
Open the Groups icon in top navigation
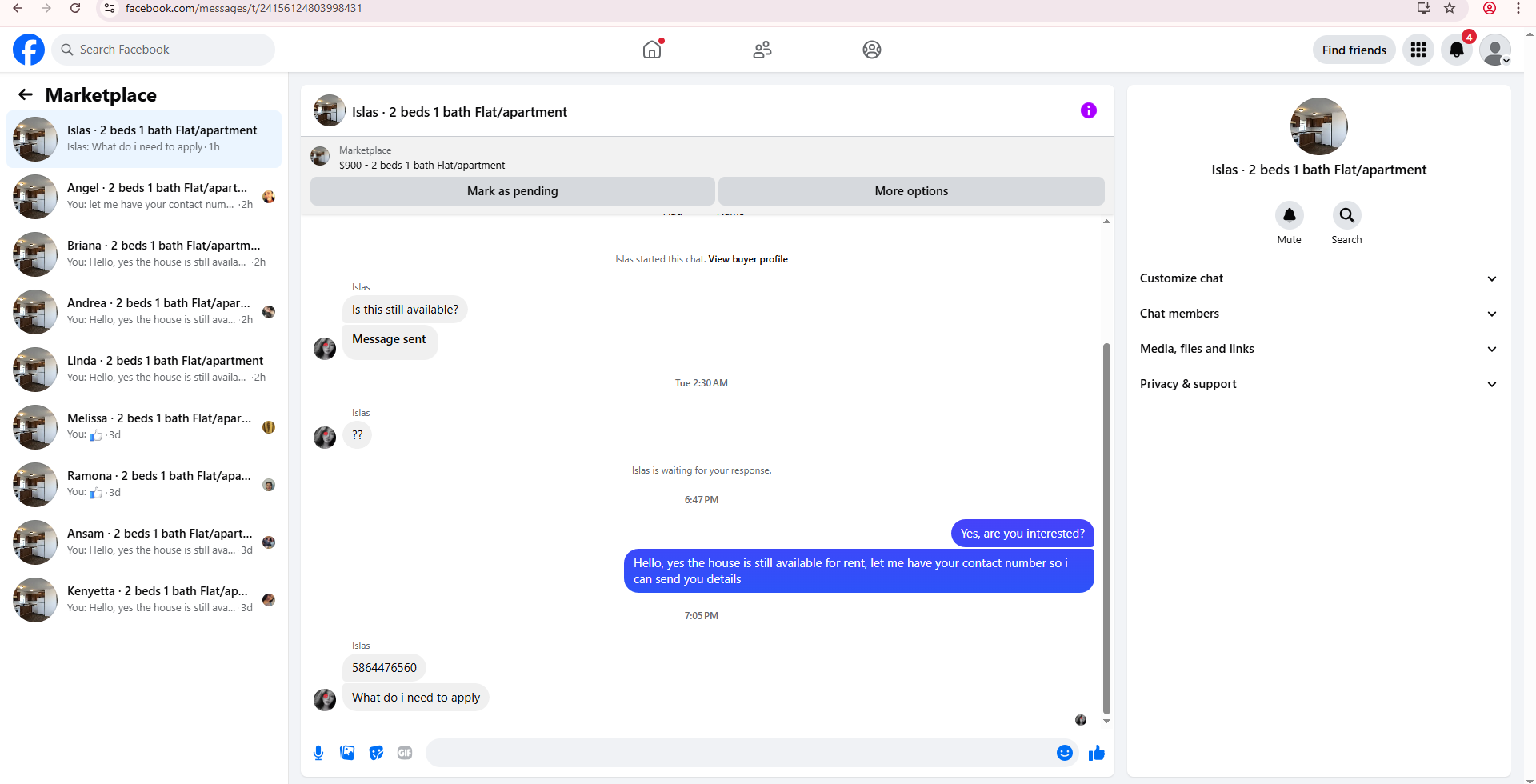(x=872, y=50)
